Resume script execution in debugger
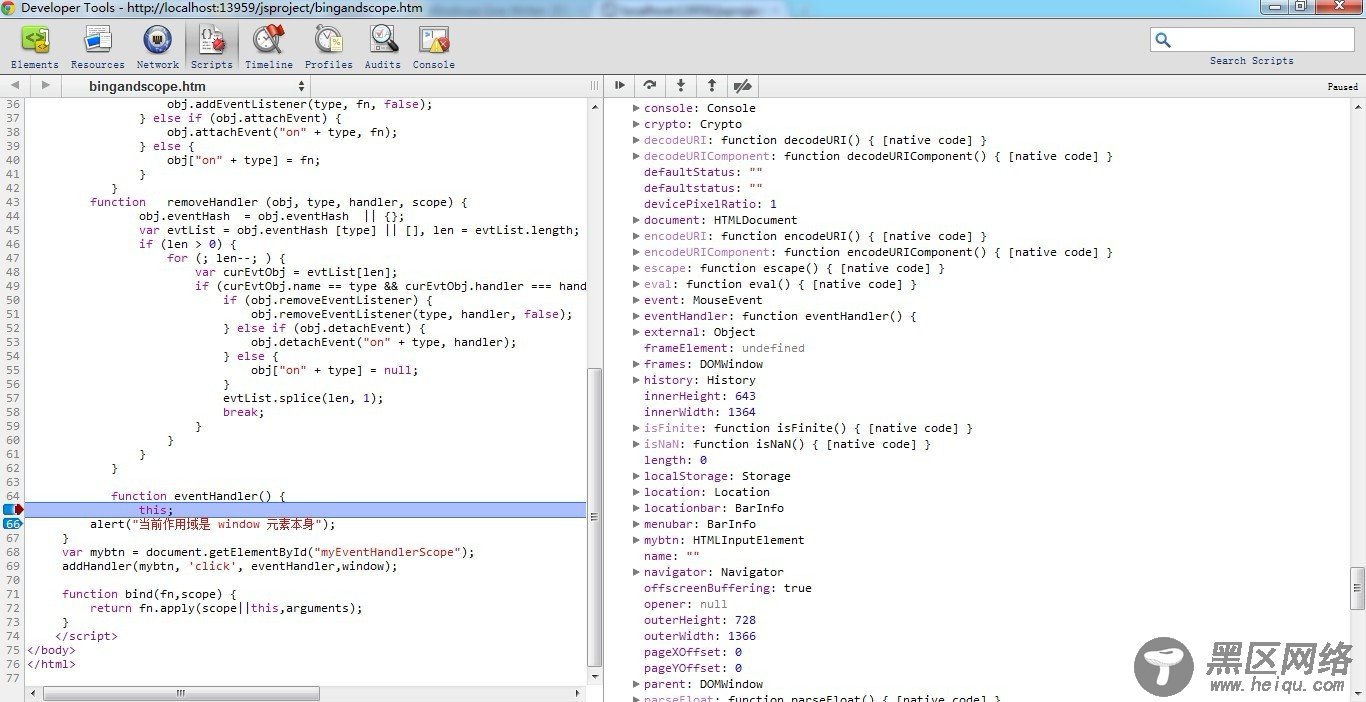The height and width of the screenshot is (702, 1366). pyautogui.click(x=620, y=86)
